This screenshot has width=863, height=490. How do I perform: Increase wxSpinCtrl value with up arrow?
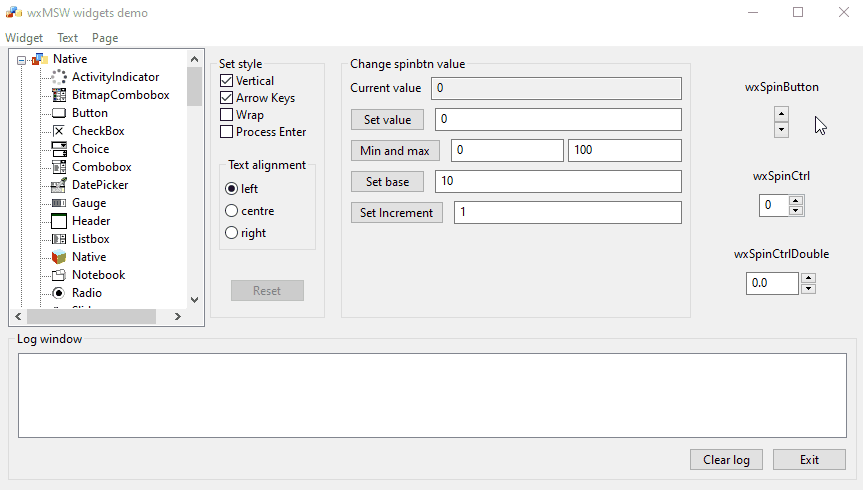[x=796, y=200]
